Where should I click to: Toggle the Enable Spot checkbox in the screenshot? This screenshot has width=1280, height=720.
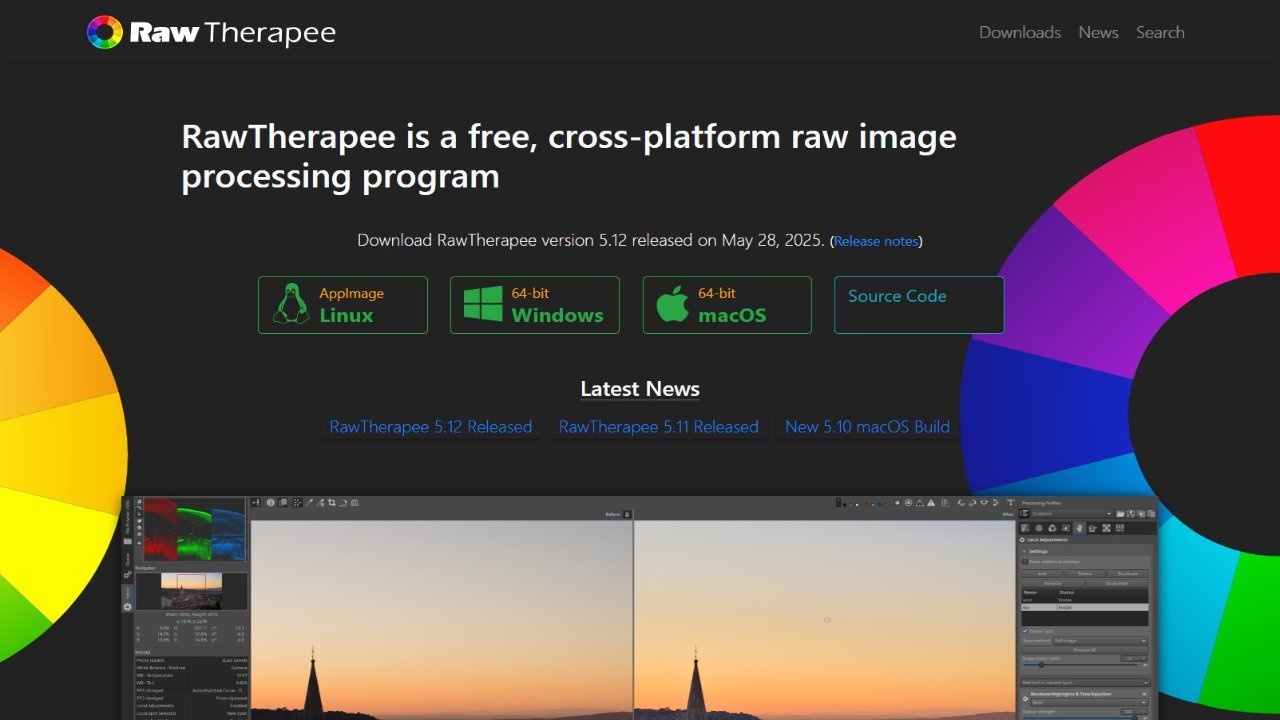tap(1025, 631)
